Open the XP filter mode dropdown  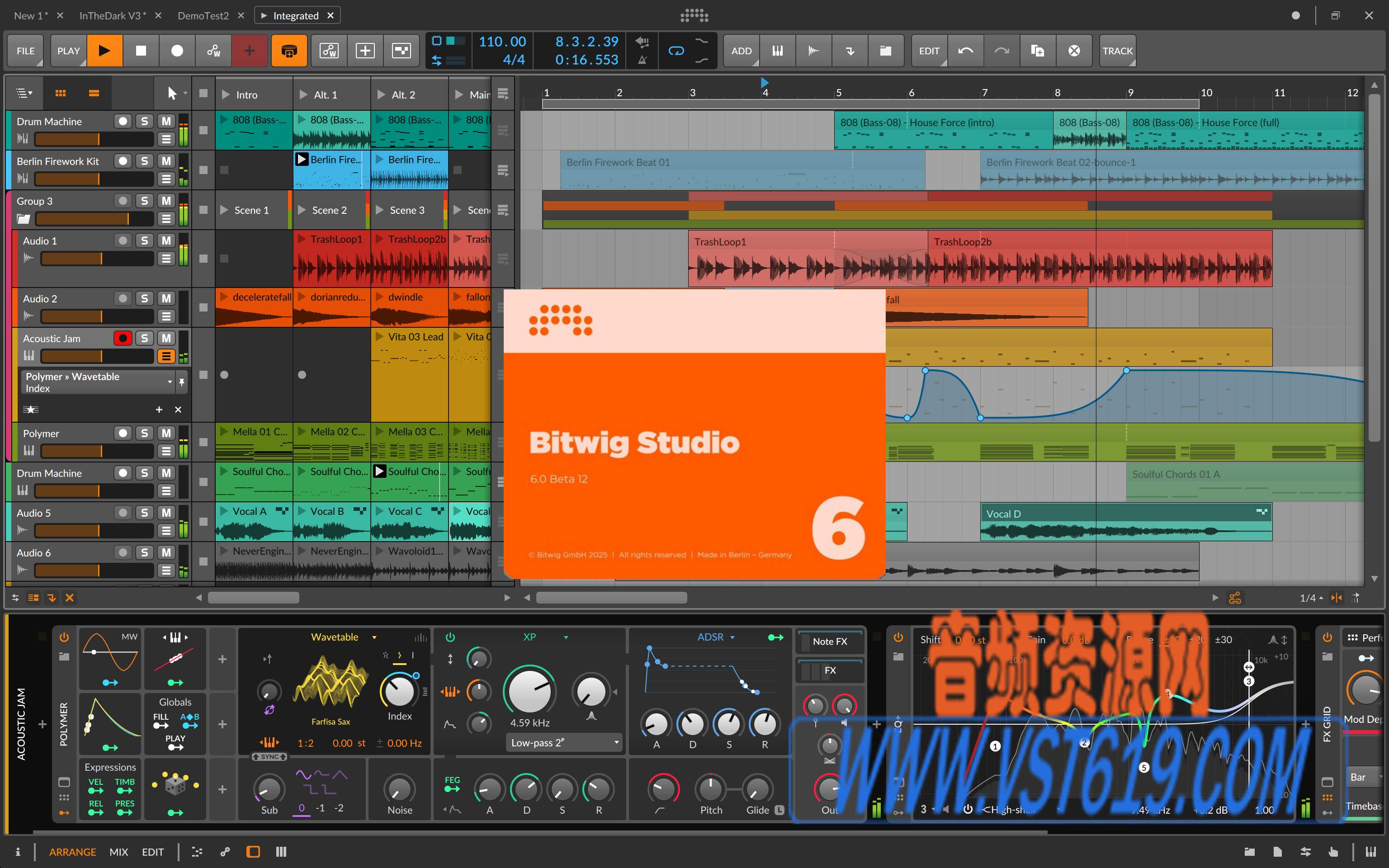[x=567, y=637]
